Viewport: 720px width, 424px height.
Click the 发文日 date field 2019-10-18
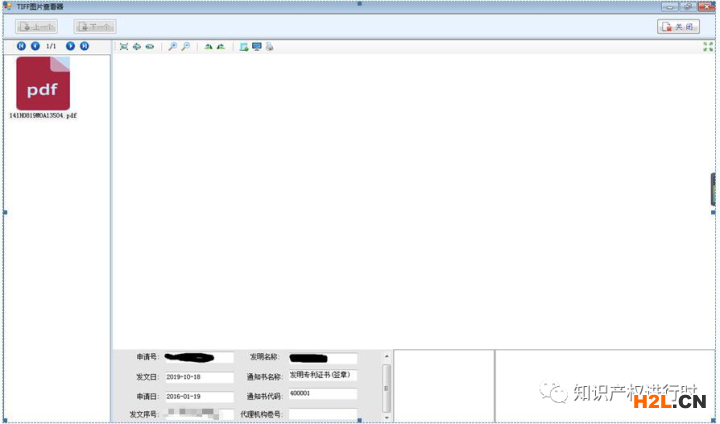coord(199,377)
